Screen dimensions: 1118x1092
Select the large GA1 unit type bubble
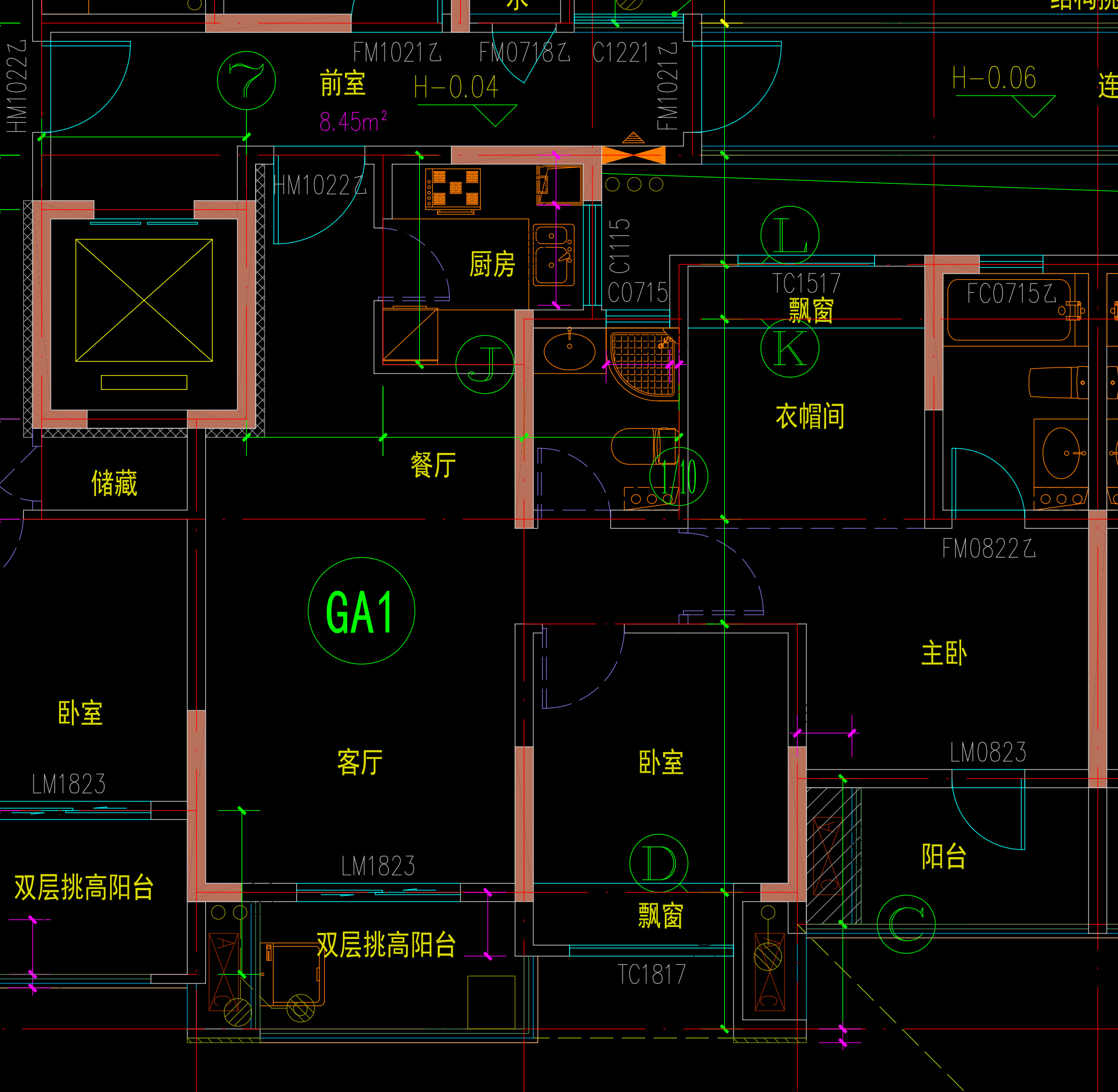tap(362, 611)
